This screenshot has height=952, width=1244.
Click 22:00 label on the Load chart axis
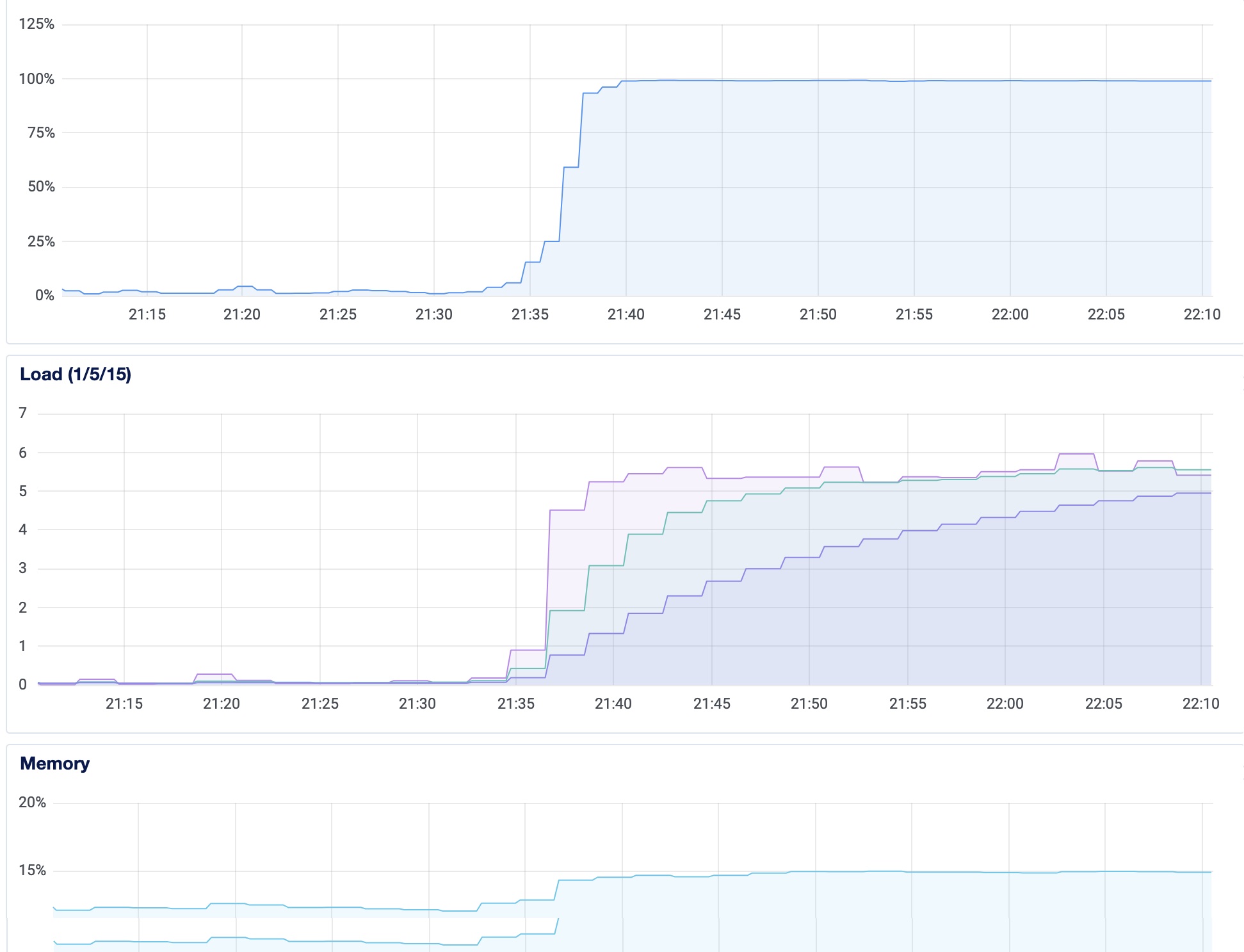click(x=1005, y=704)
